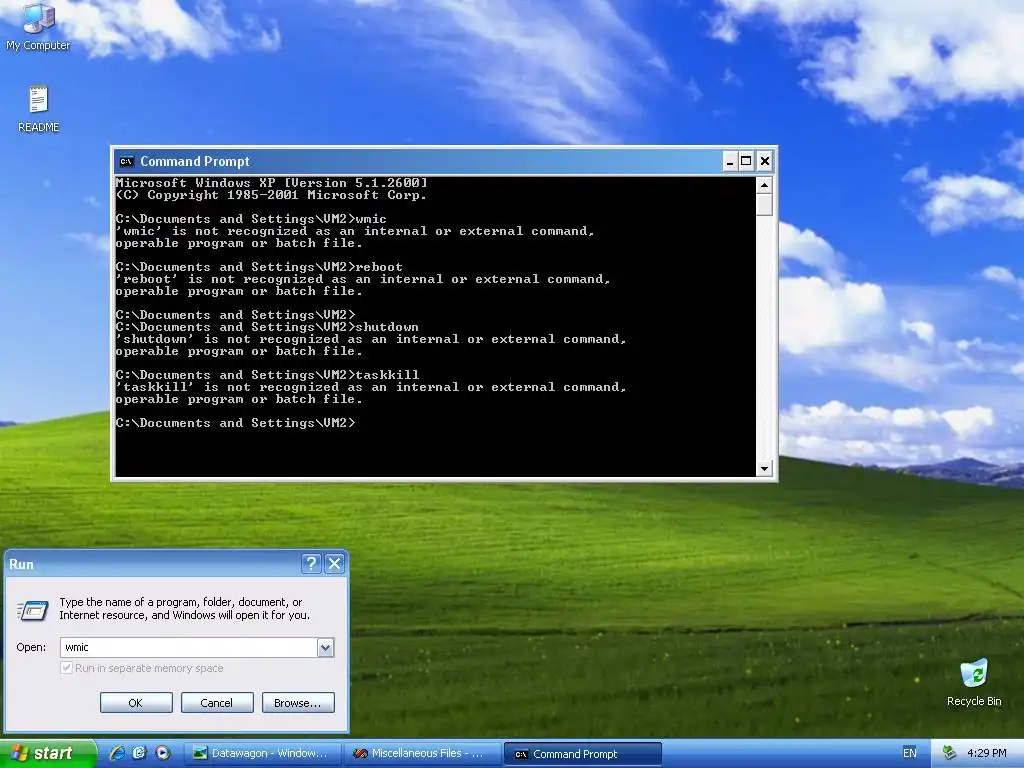Click the second Quick Launch icon
The height and width of the screenshot is (768, 1024).
coord(139,753)
